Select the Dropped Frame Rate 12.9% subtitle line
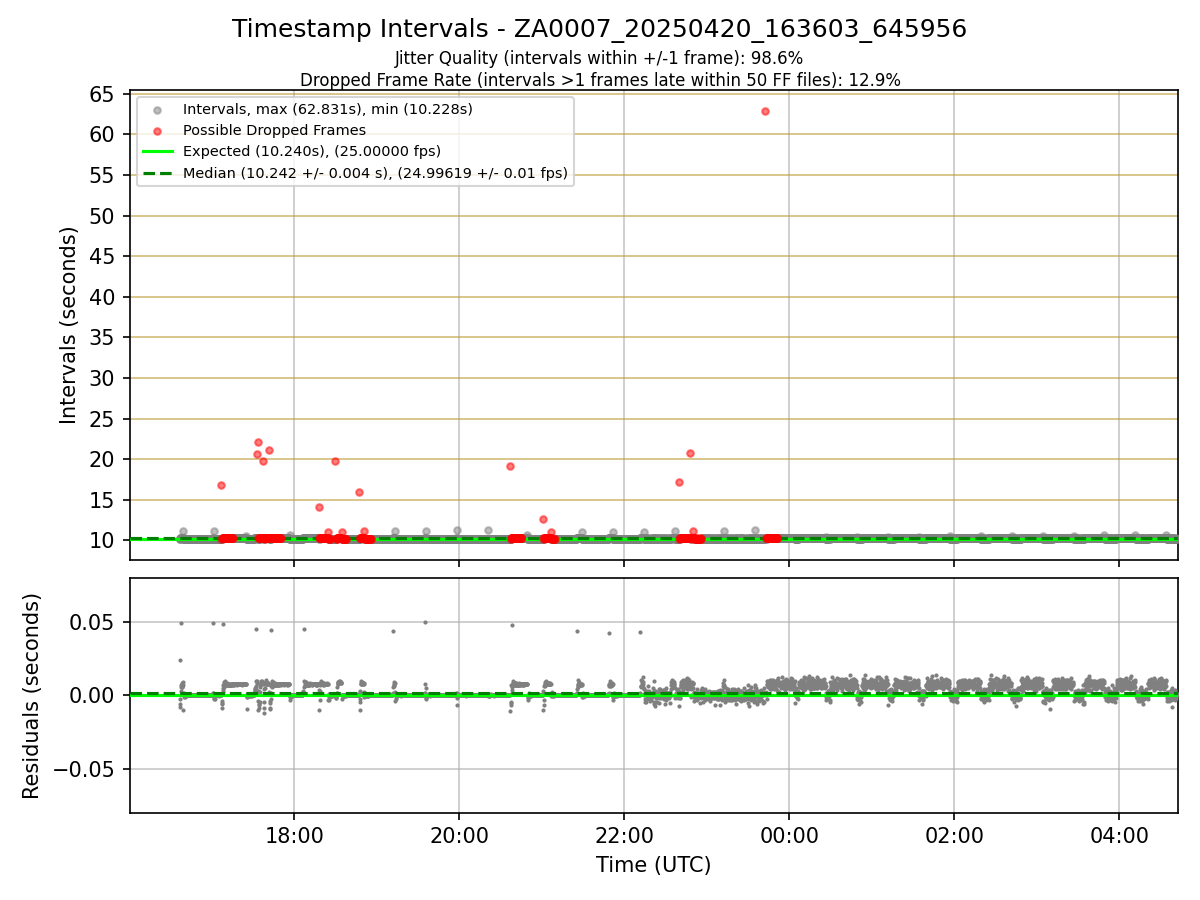The height and width of the screenshot is (900, 1200). pos(600,80)
